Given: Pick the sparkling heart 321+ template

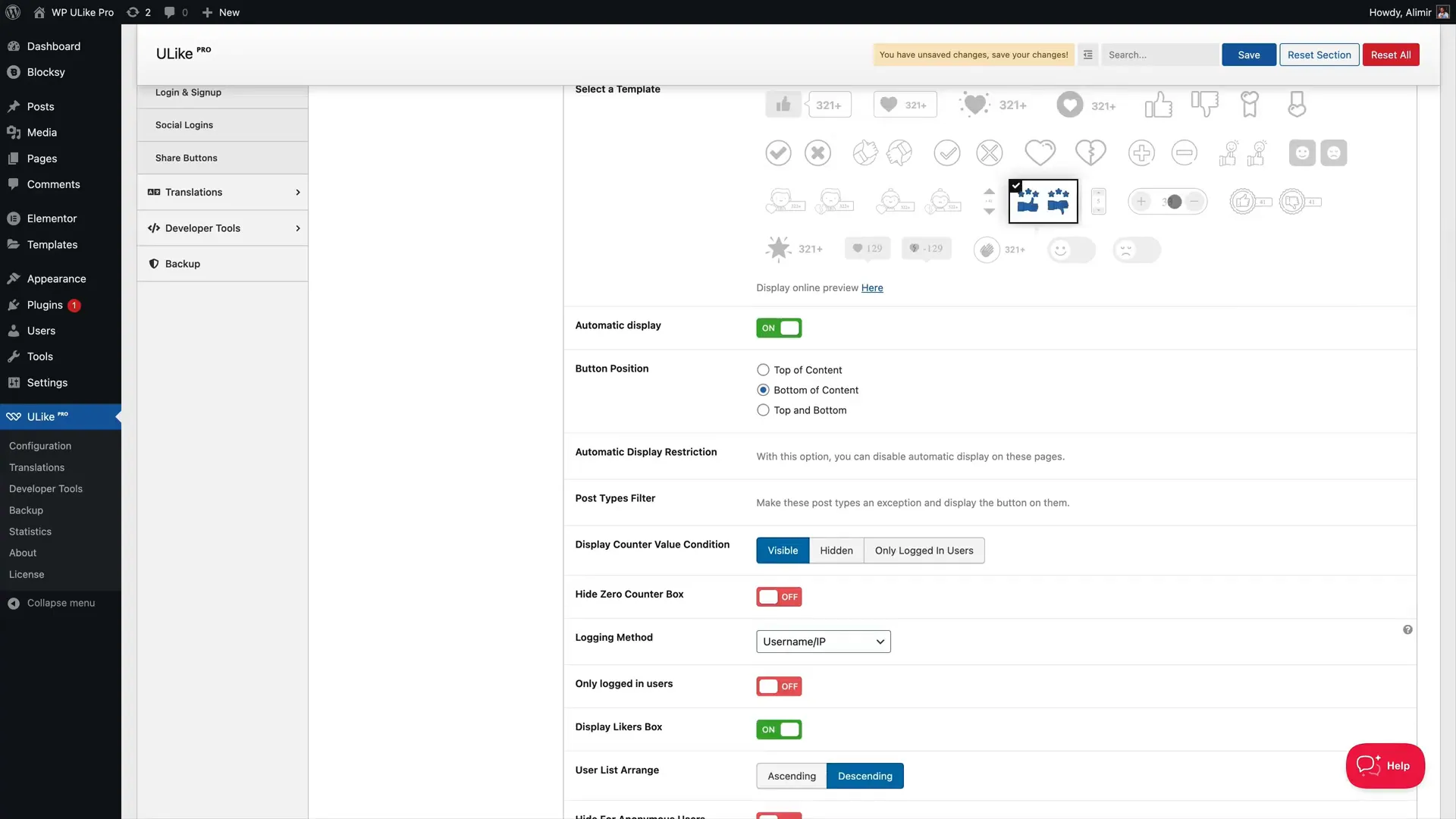Looking at the screenshot, I should (993, 105).
